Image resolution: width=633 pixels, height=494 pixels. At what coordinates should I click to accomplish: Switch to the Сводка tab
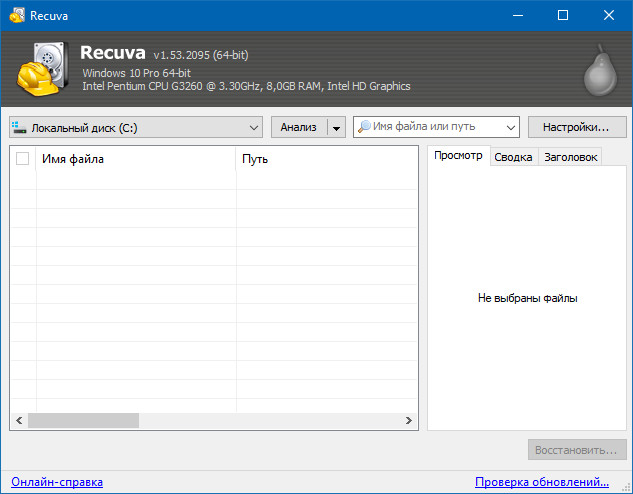(514, 157)
